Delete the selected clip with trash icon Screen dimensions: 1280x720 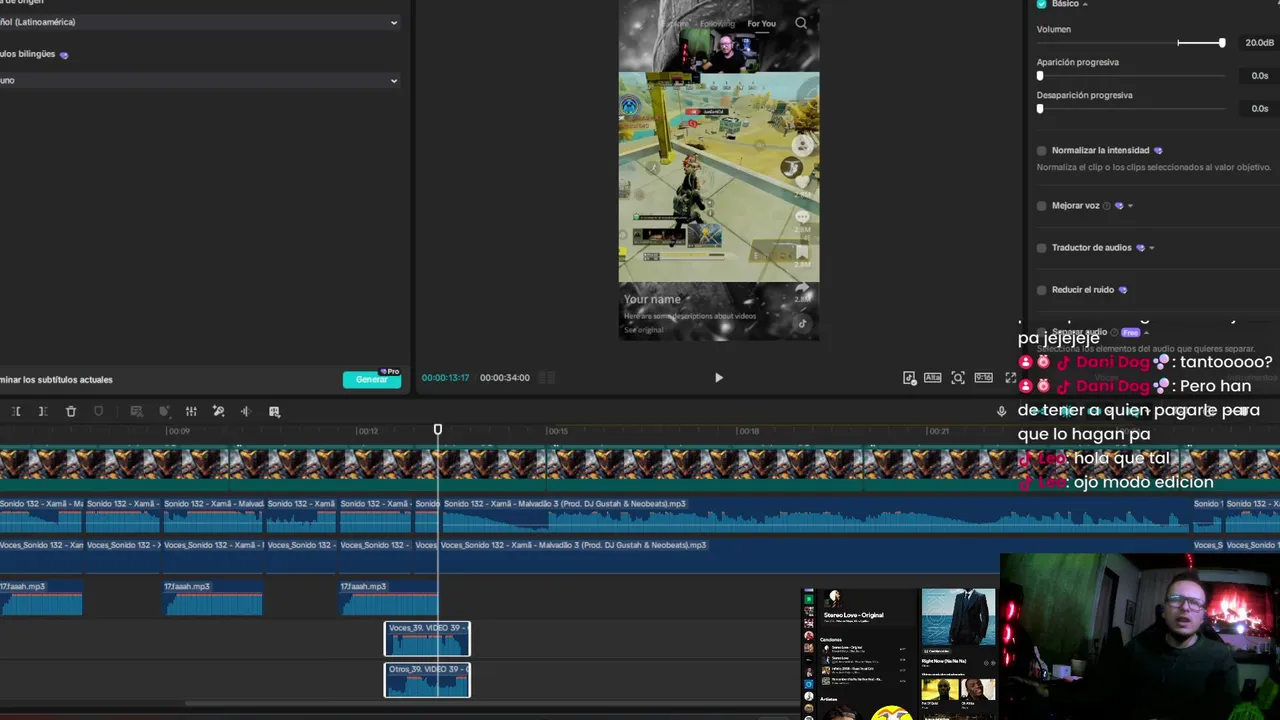click(x=71, y=411)
